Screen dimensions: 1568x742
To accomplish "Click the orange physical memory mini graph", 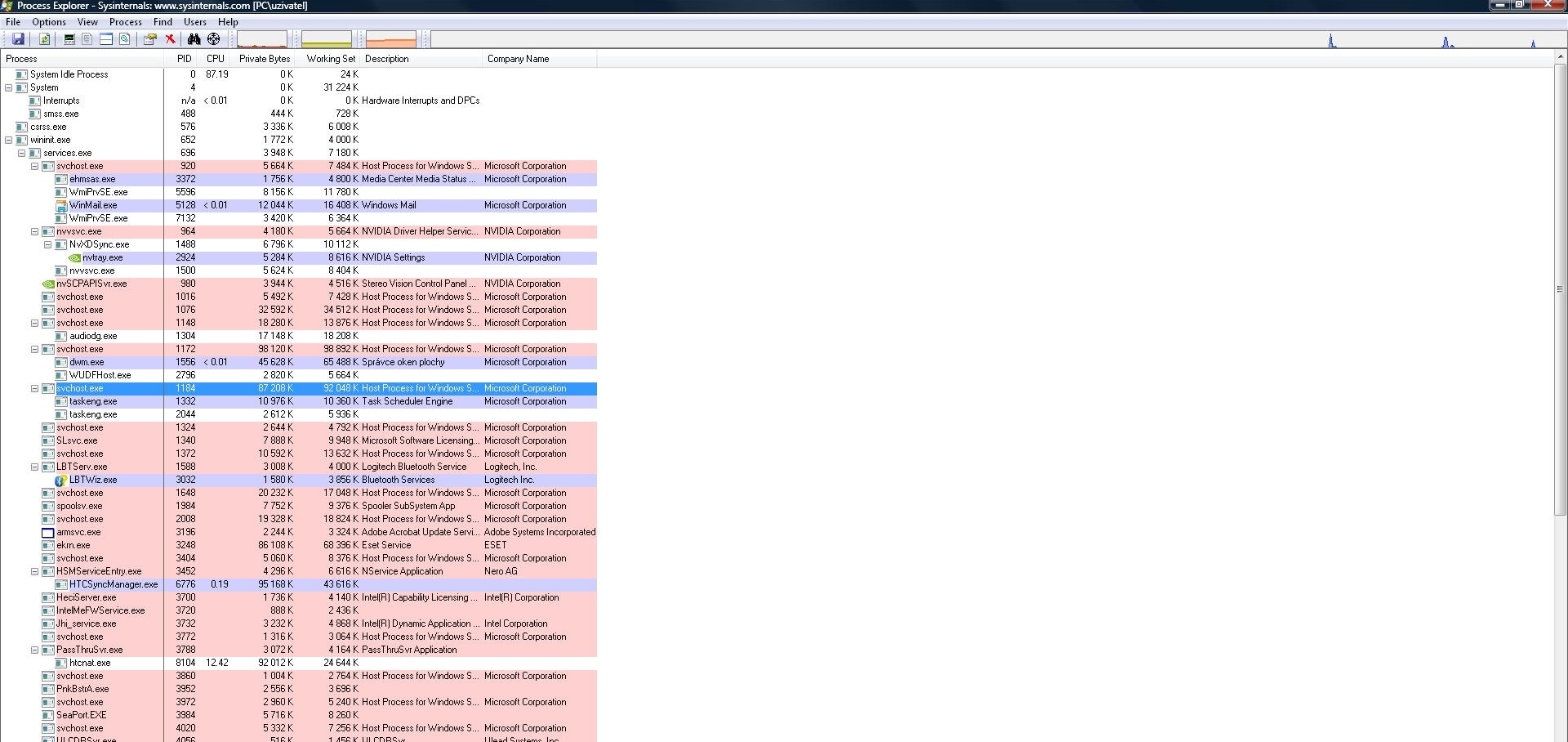I will click(391, 39).
